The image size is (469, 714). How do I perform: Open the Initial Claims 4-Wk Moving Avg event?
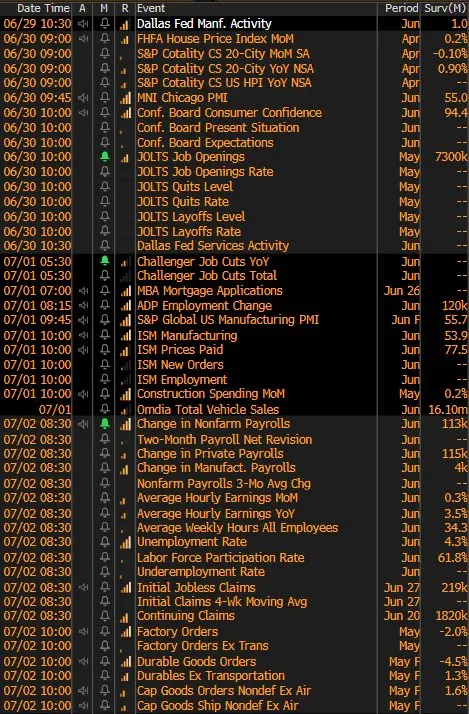pyautogui.click(x=222, y=602)
